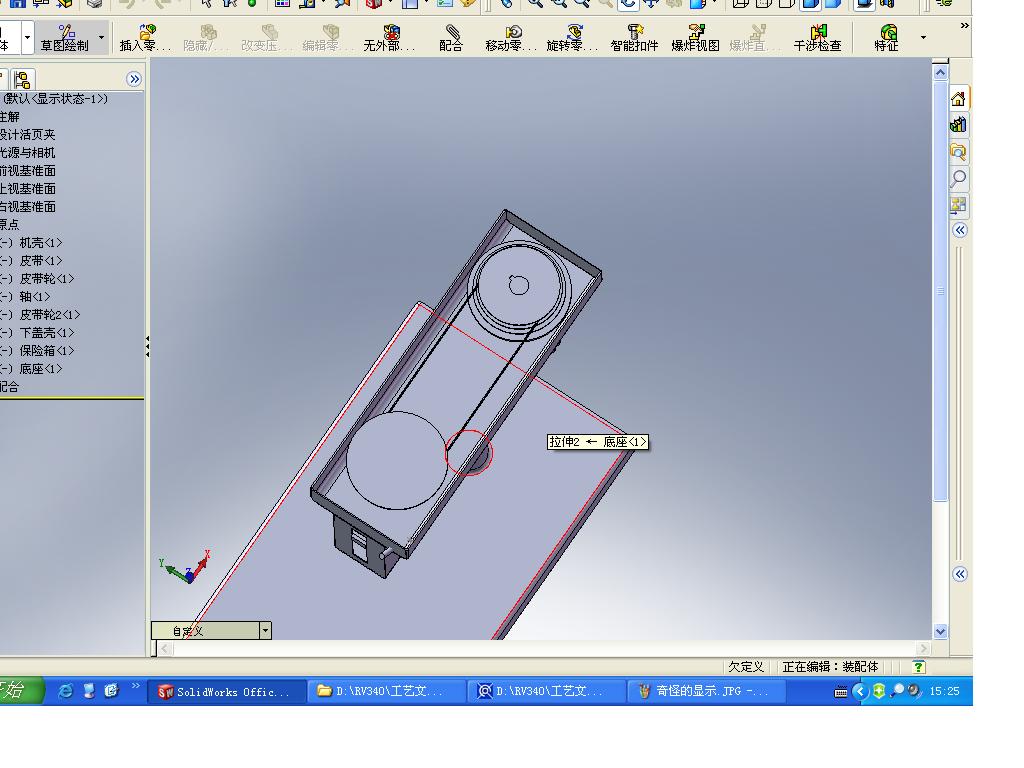This screenshot has height=768, width=1024.
Task: Select the 旋转零... rotate component tool
Action: click(572, 38)
